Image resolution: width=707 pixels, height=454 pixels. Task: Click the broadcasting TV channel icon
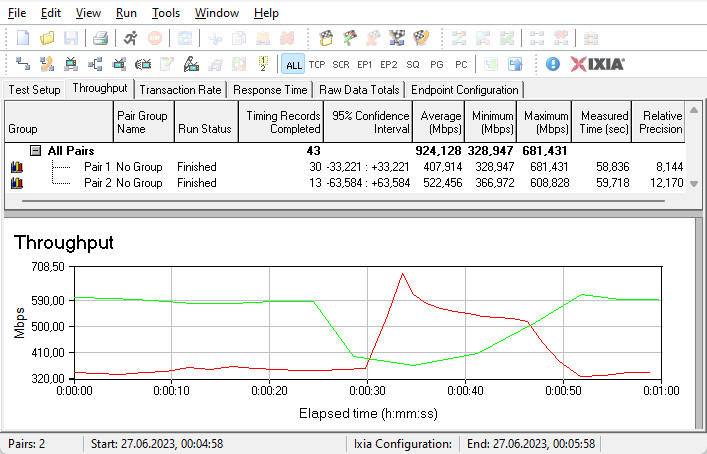[x=143, y=64]
